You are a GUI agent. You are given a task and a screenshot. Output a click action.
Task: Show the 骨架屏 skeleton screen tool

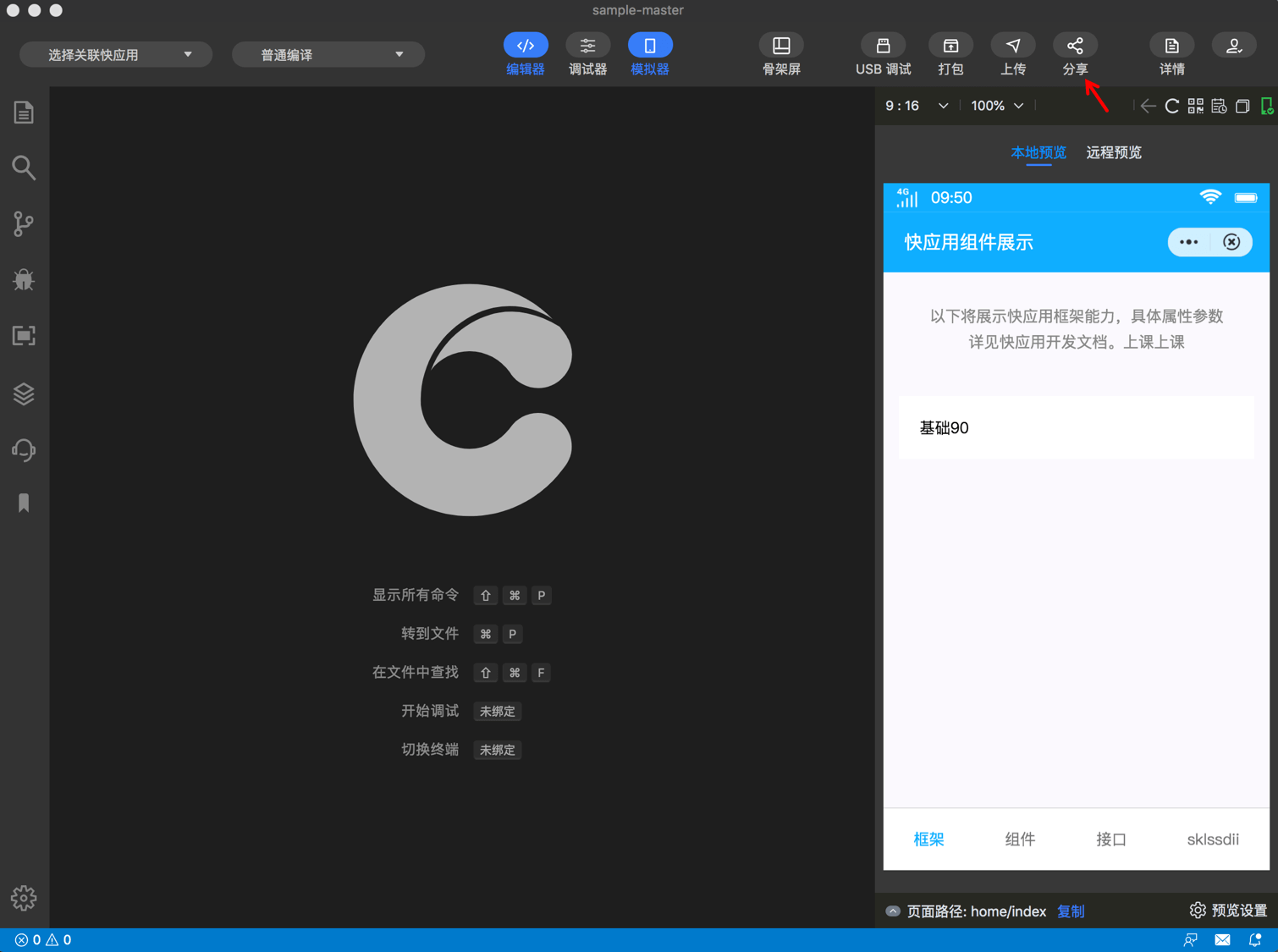[780, 53]
